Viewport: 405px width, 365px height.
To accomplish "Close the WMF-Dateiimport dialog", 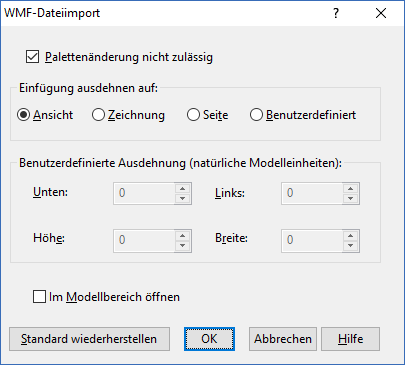I will click(x=381, y=13).
